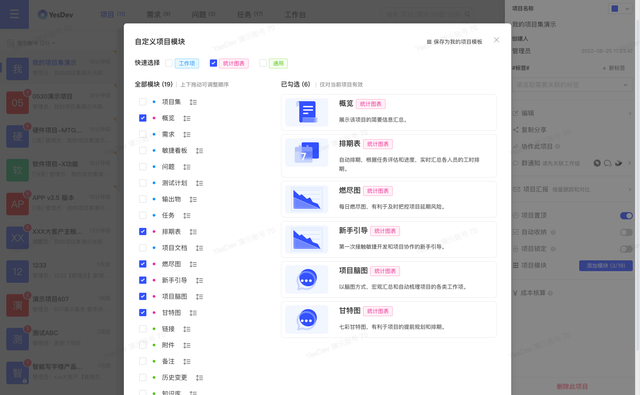Click the 甘特图 chat bubble icon
The width and height of the screenshot is (640, 395).
pyautogui.click(x=307, y=320)
